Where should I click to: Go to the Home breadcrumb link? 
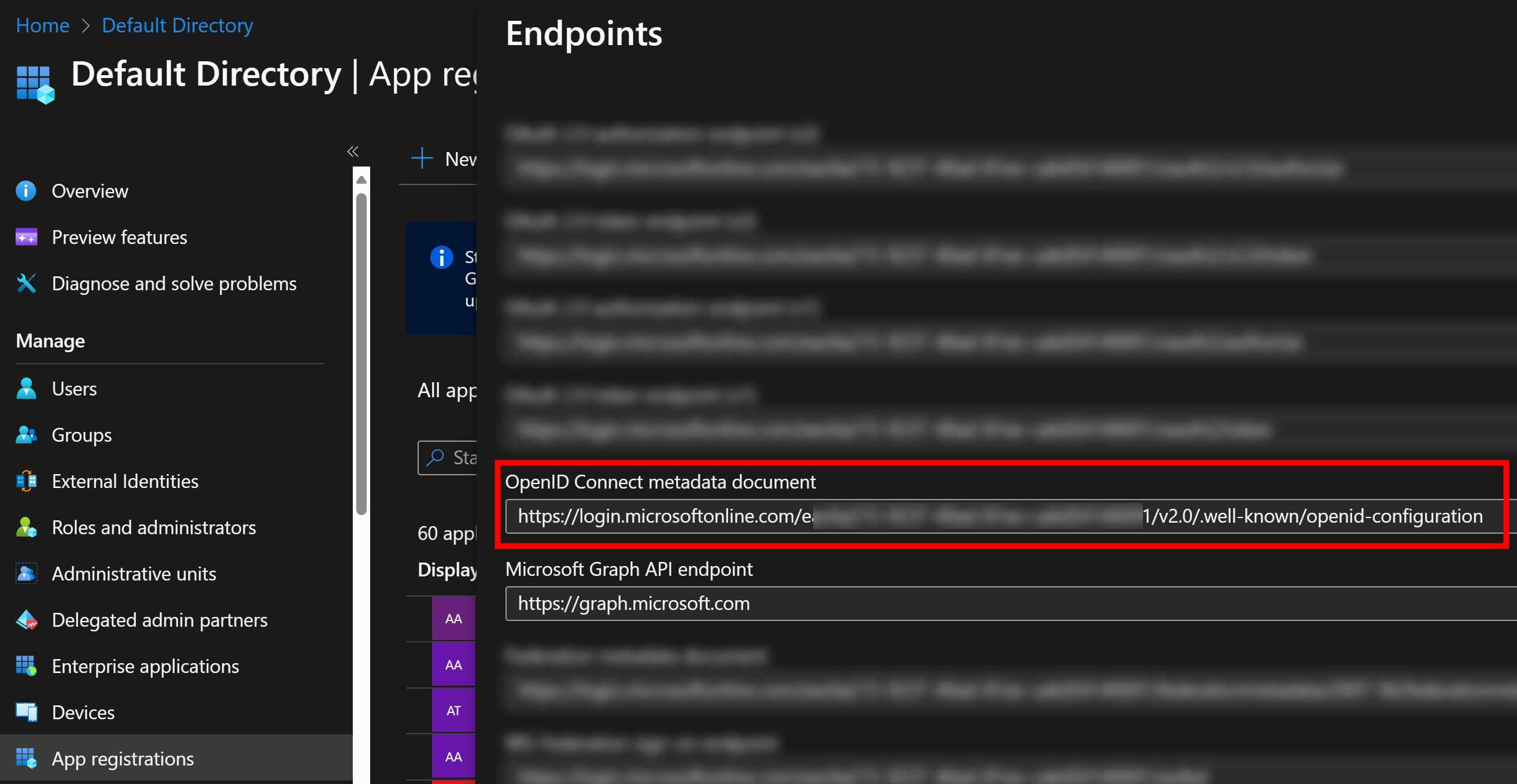tap(42, 25)
